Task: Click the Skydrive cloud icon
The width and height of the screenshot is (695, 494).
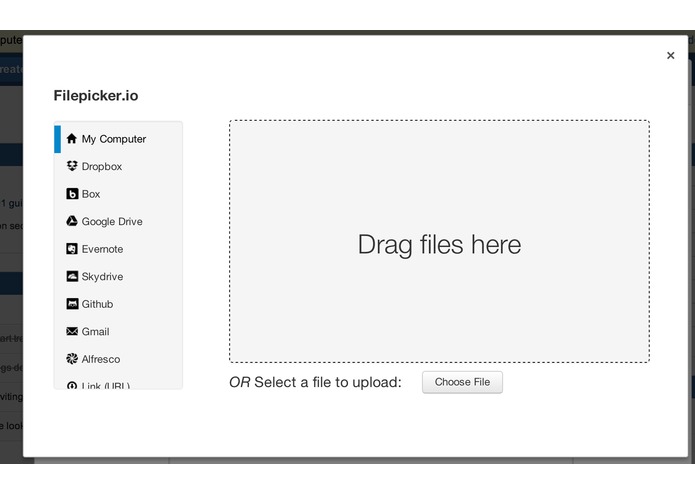Action: 72,276
